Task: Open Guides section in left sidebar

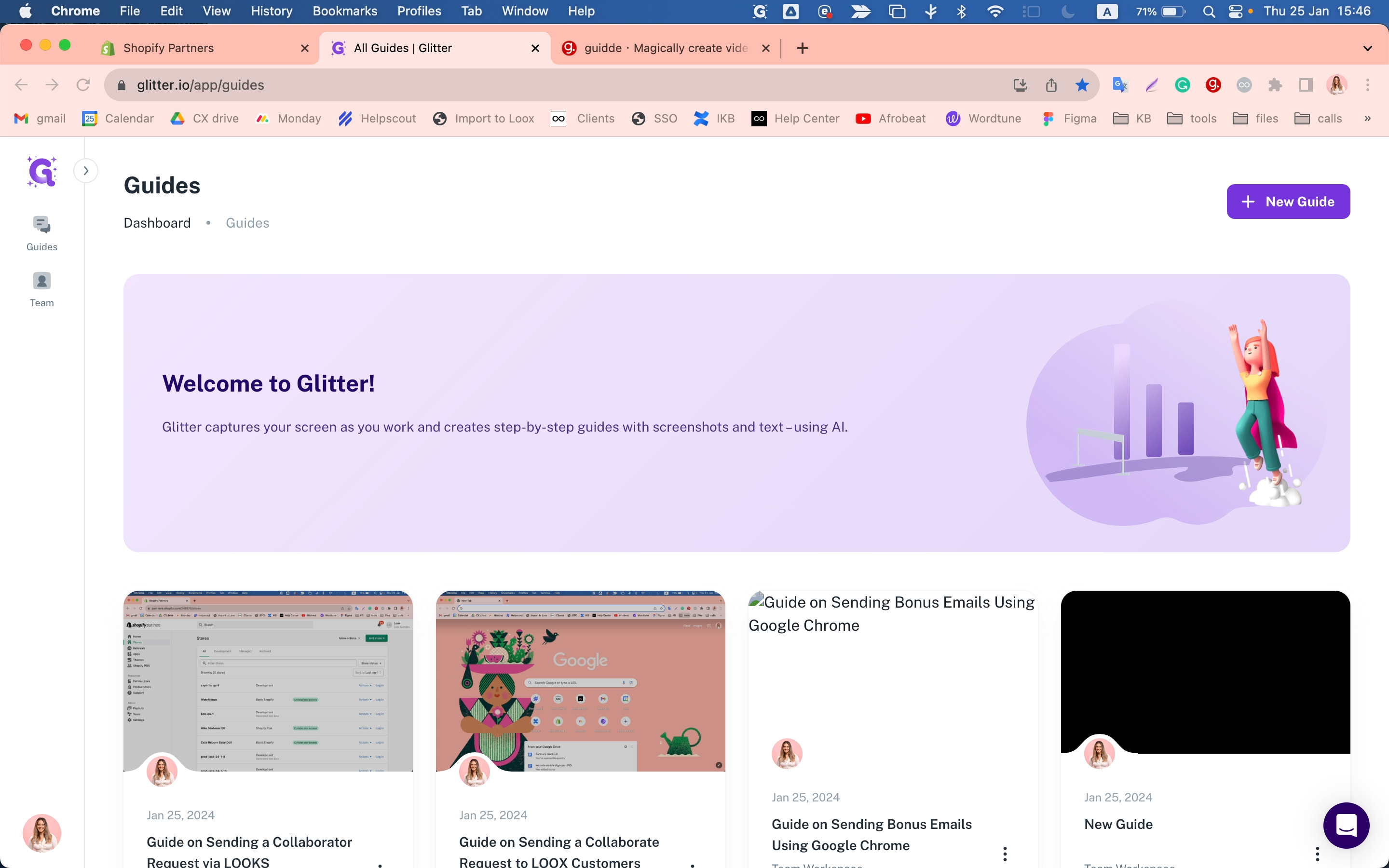Action: click(x=42, y=233)
